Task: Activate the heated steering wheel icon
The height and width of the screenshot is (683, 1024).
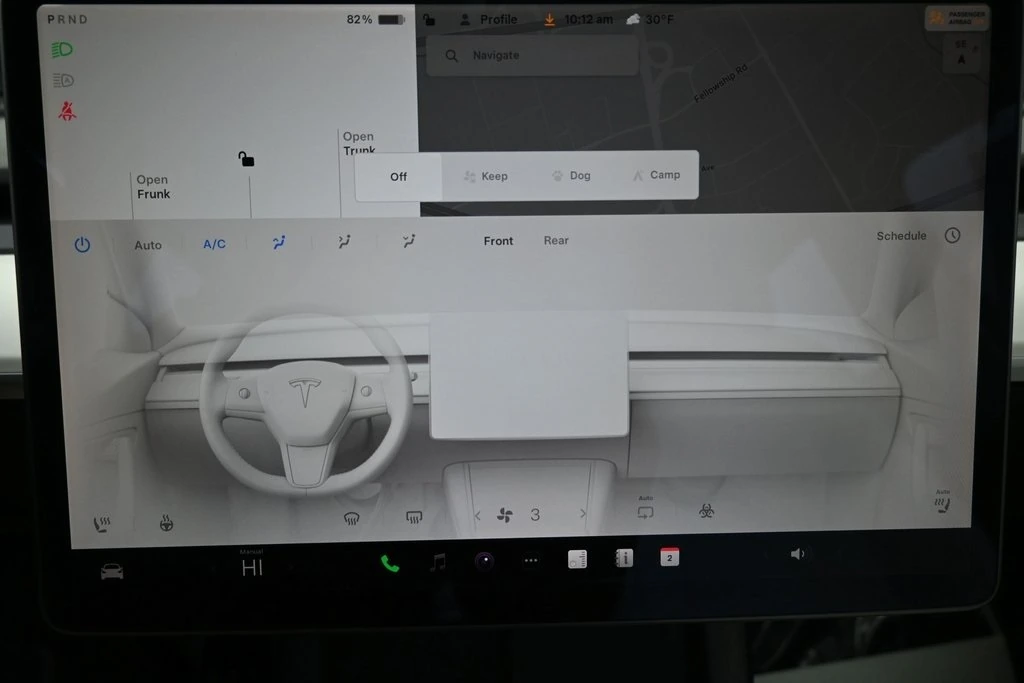Action: [166, 522]
